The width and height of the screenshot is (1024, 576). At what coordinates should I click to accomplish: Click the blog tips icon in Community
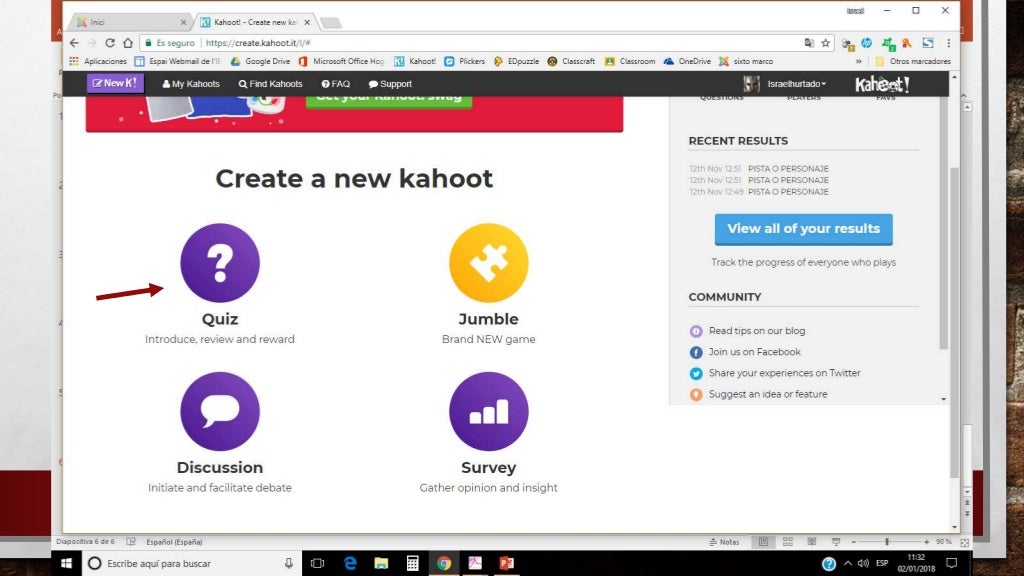(696, 331)
